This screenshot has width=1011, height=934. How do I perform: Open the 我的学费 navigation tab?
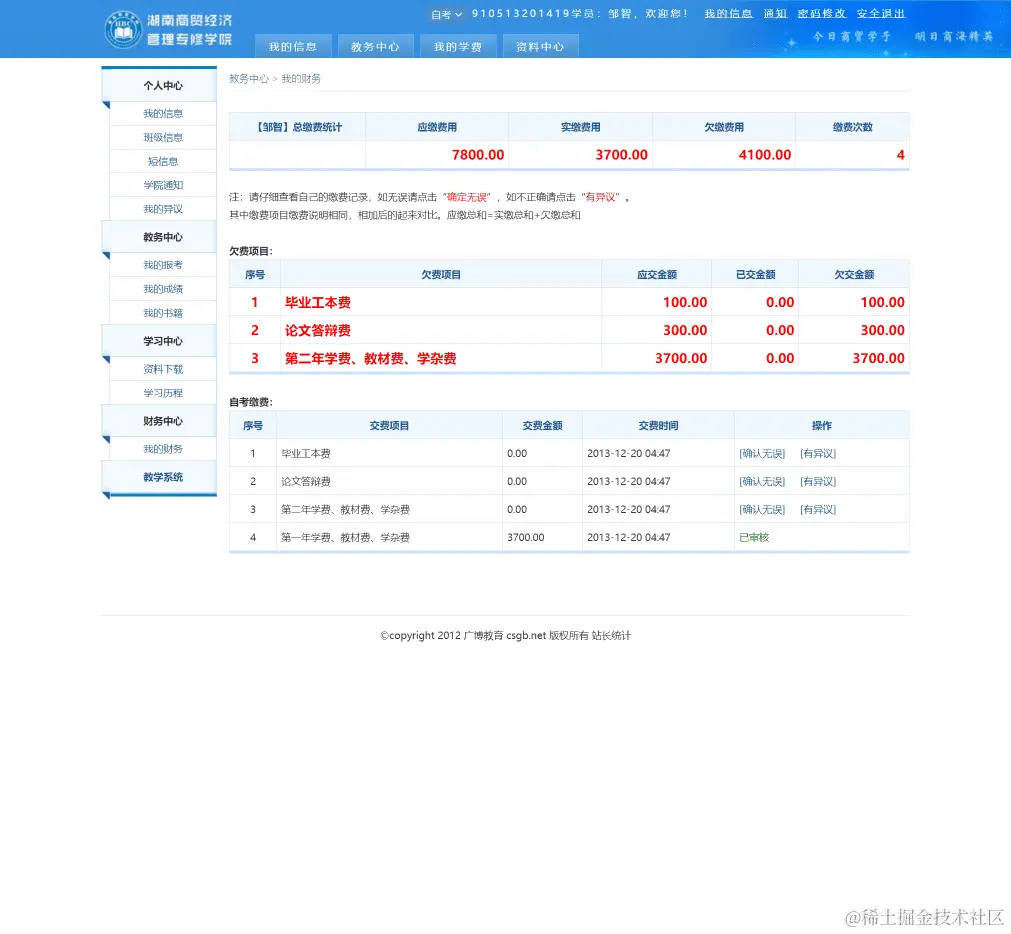(x=458, y=46)
